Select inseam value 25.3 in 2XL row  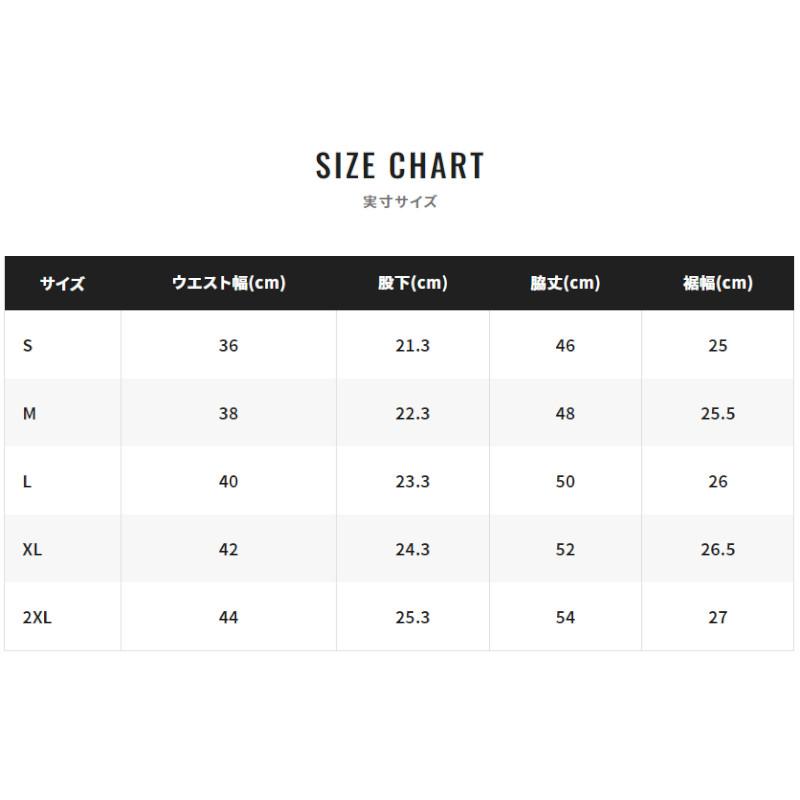tap(413, 617)
